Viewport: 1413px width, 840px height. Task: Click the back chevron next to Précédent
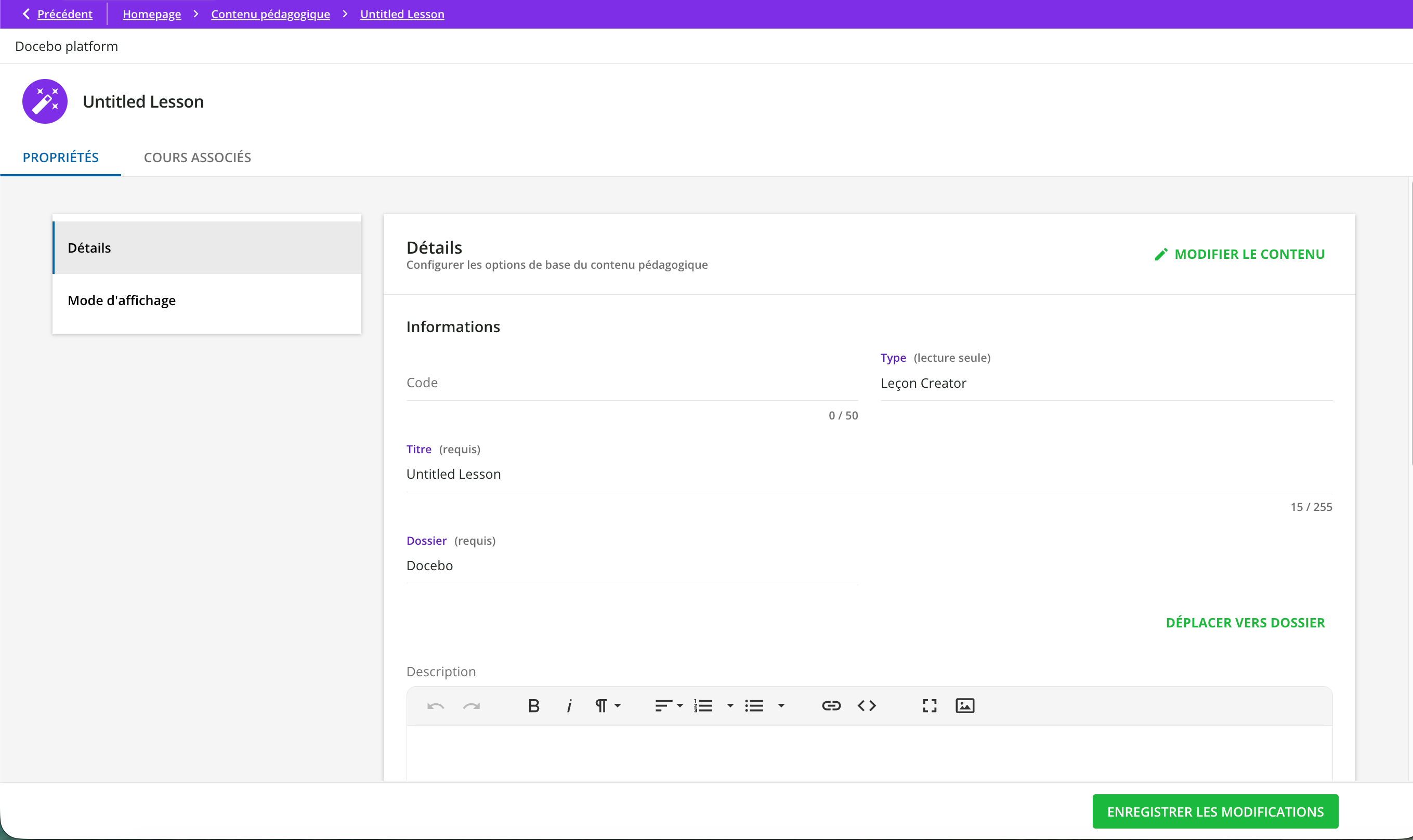26,14
